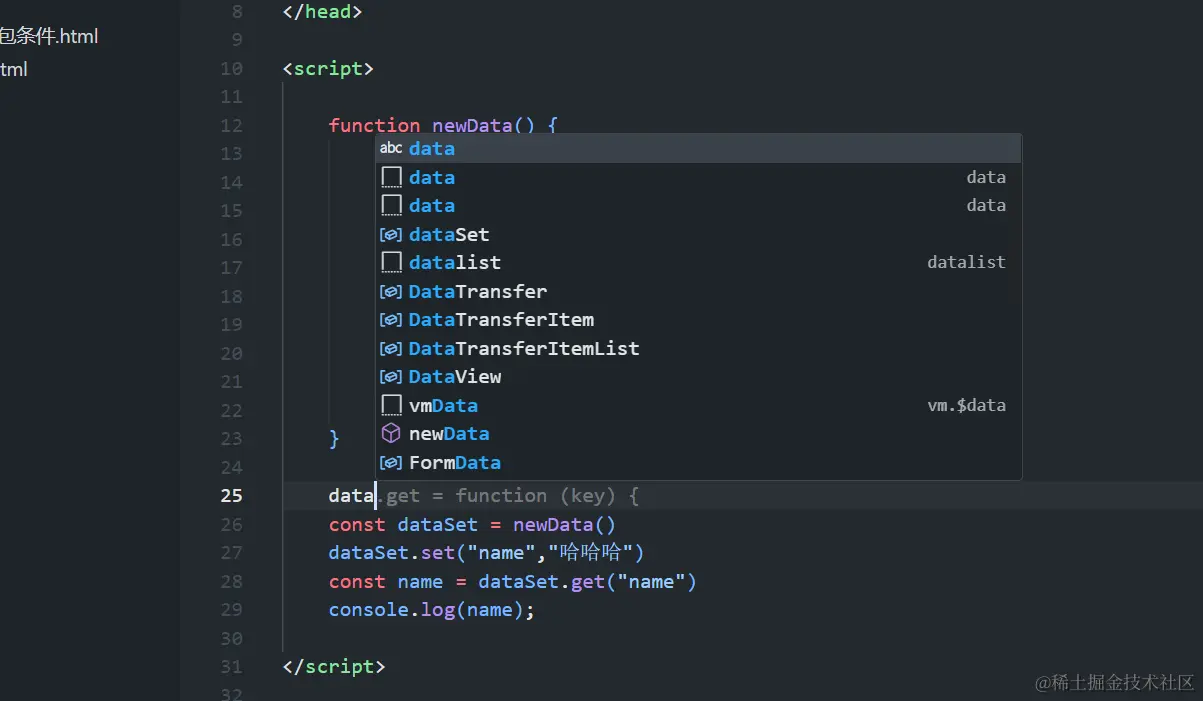Click the variable icon beside dataSet
The height and width of the screenshot is (701, 1203).
tap(391, 234)
